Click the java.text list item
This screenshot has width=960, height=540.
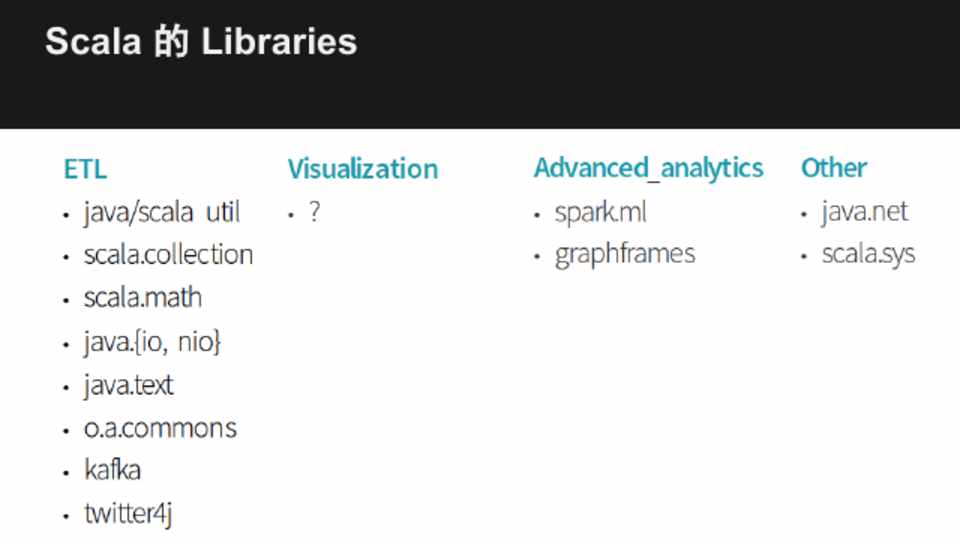[x=129, y=385]
